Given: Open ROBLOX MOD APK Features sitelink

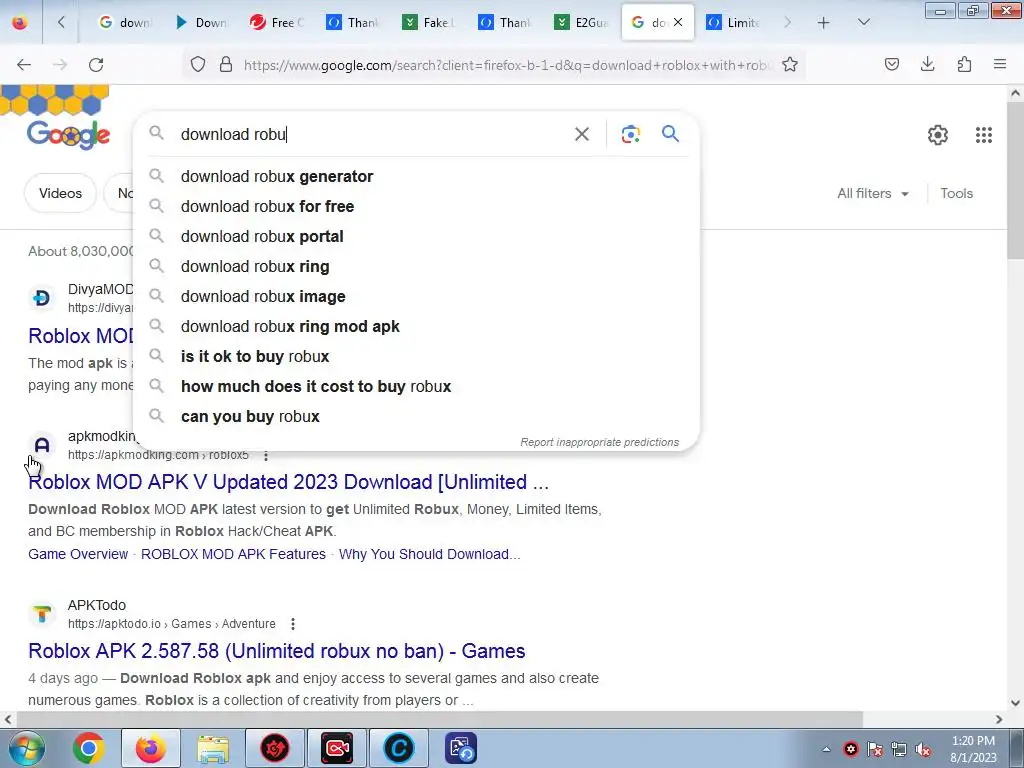Looking at the screenshot, I should pos(233,554).
